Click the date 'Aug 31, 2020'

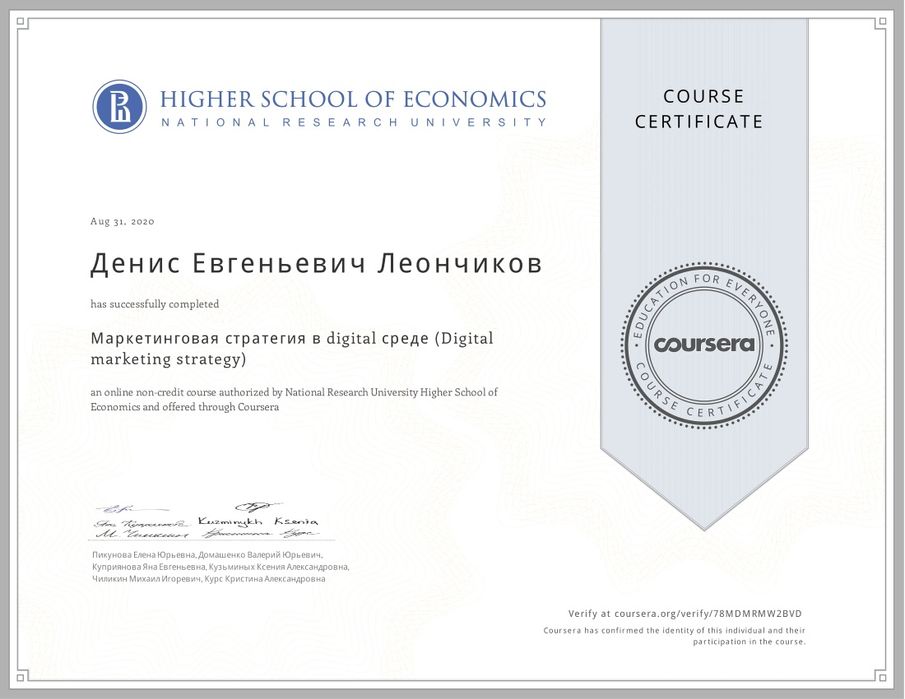pyautogui.click(x=122, y=221)
